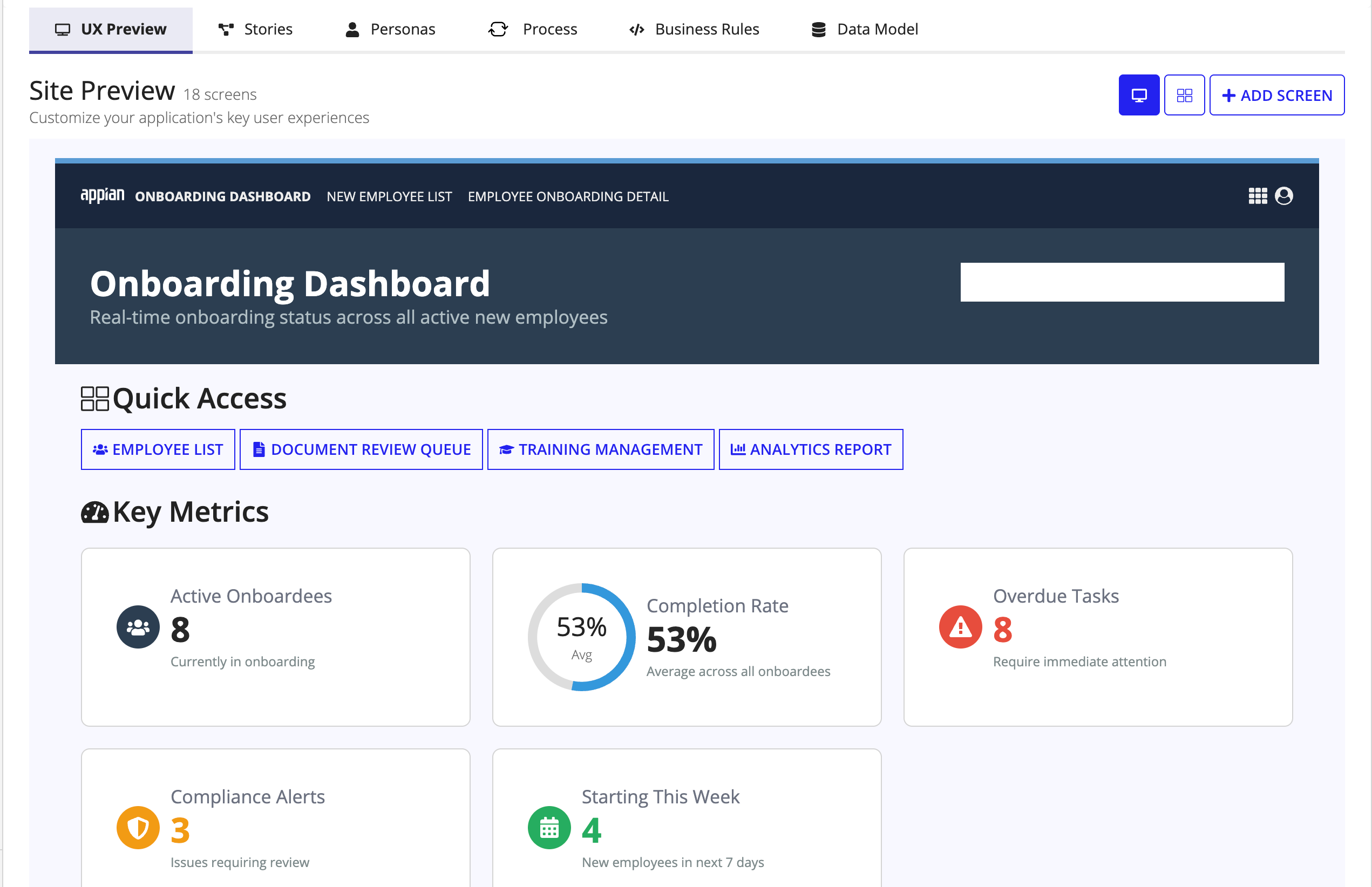Screen dimensions: 1372x887
Task: Click the Quick Access grid icon
Action: [x=94, y=399]
